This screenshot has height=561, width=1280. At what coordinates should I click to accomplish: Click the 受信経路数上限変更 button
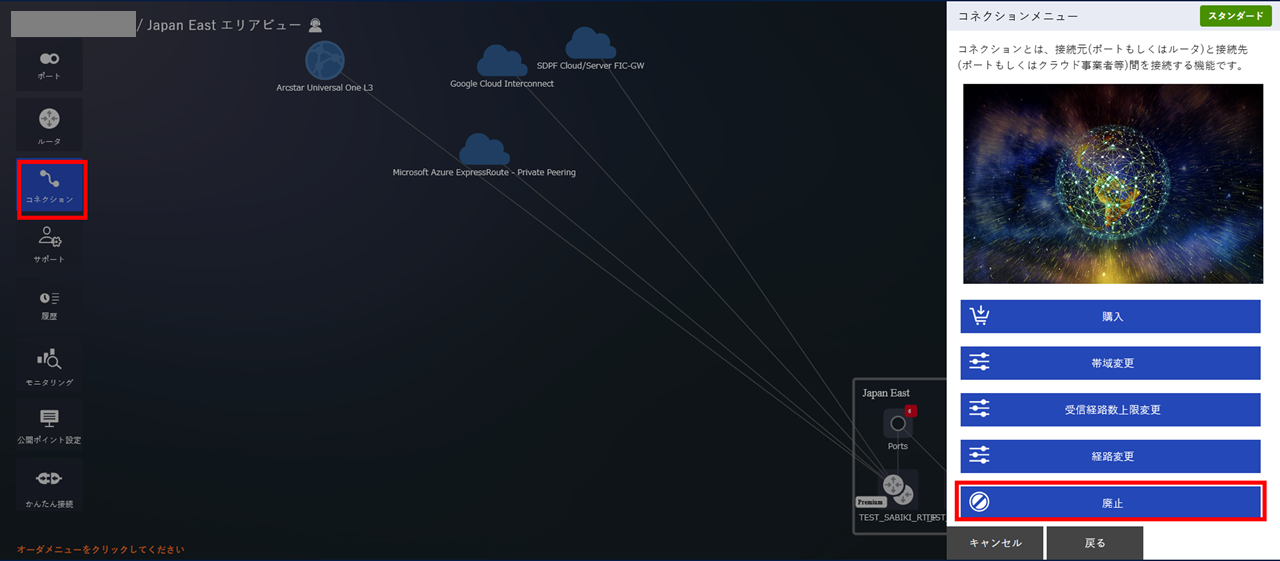(x=1110, y=410)
